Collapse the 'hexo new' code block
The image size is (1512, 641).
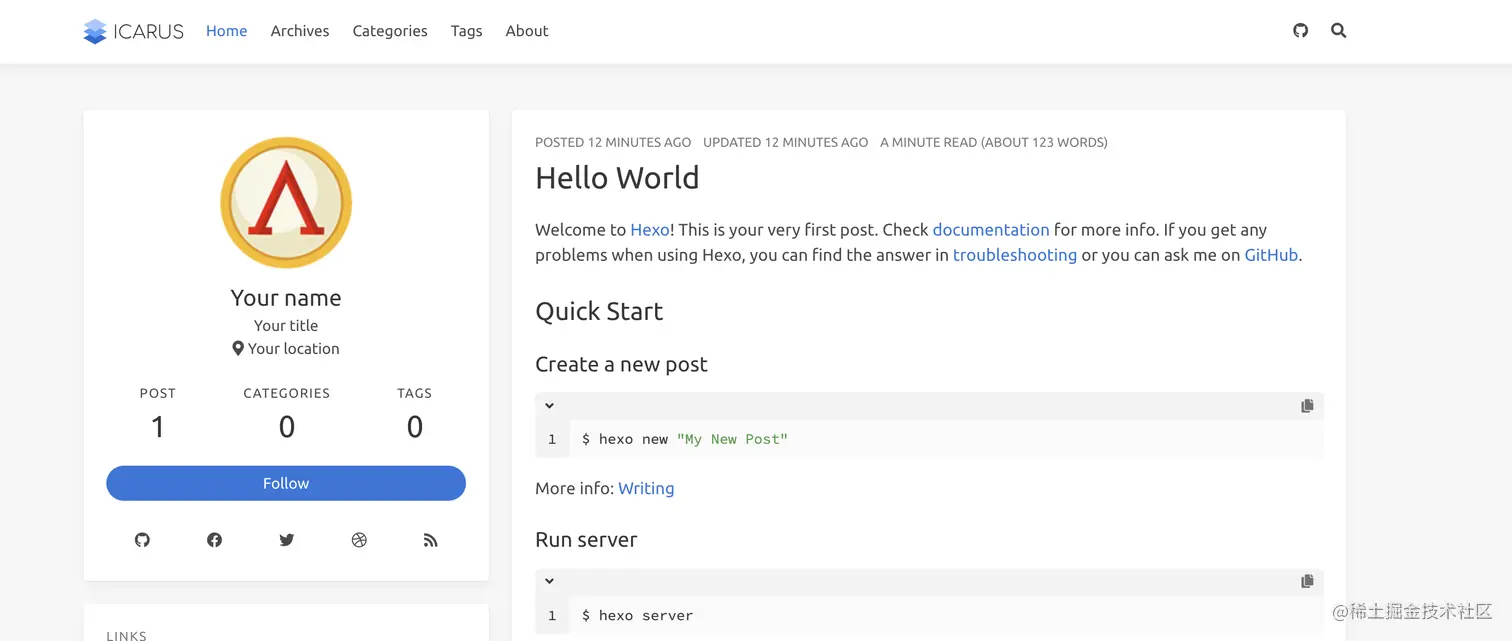549,406
